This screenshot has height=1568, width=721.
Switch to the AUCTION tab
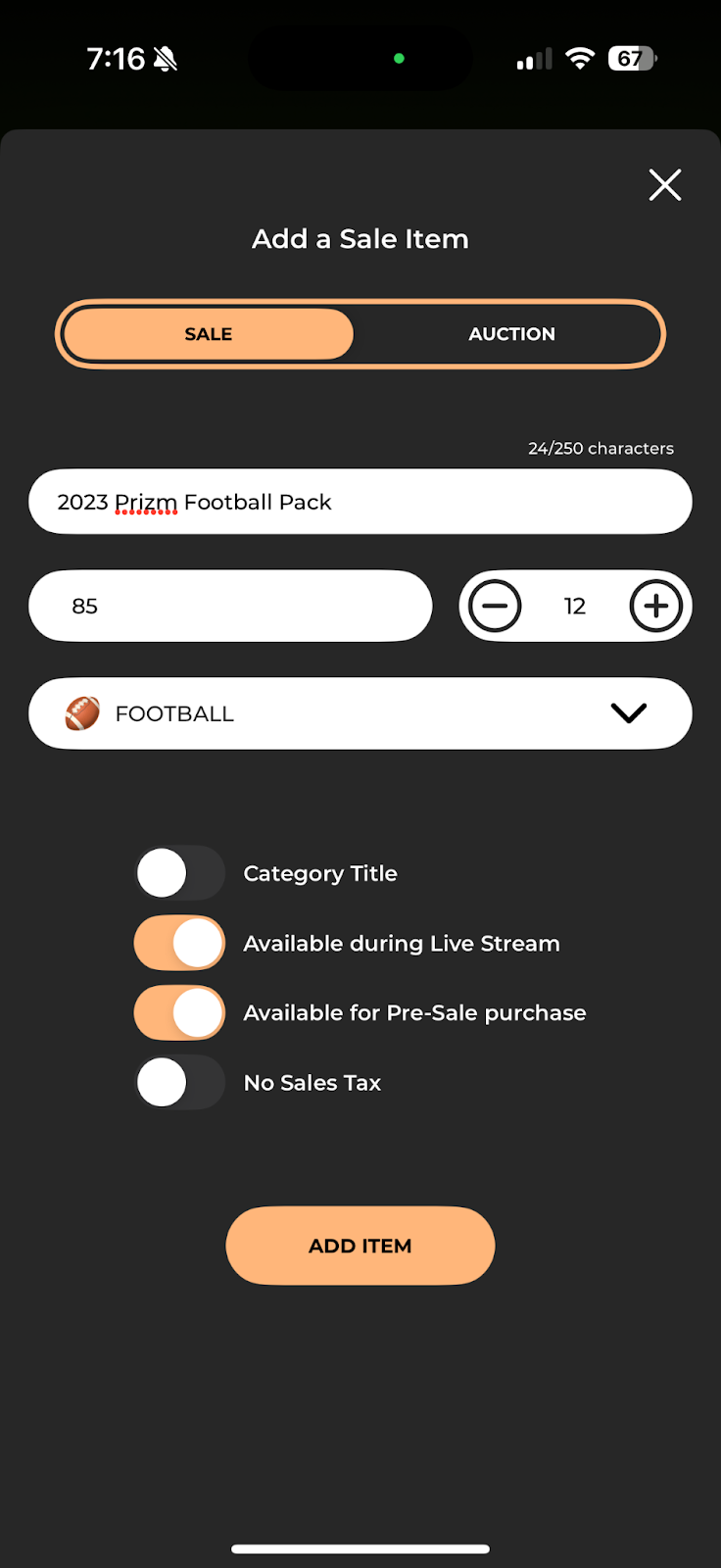pyautogui.click(x=511, y=334)
